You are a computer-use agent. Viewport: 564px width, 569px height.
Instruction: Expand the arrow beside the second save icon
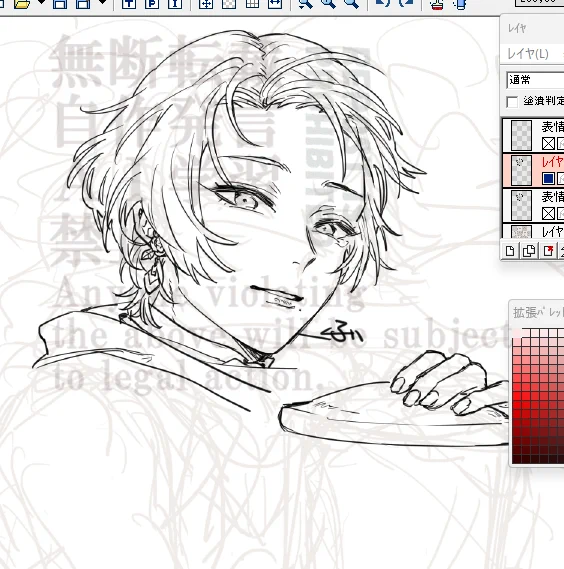click(x=103, y=3)
